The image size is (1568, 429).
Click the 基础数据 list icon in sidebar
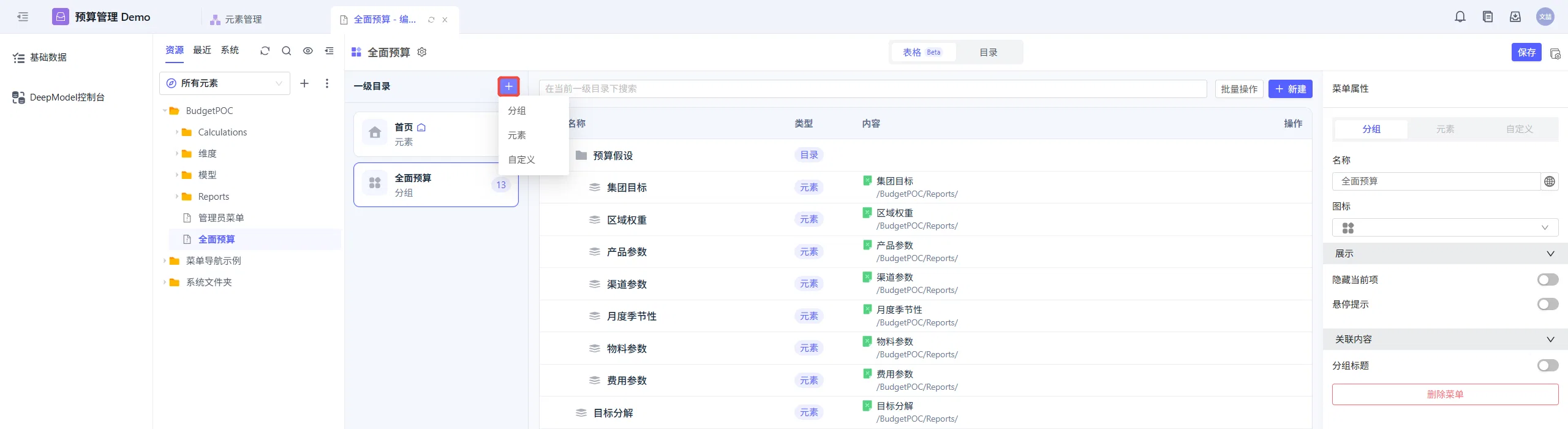(x=19, y=58)
